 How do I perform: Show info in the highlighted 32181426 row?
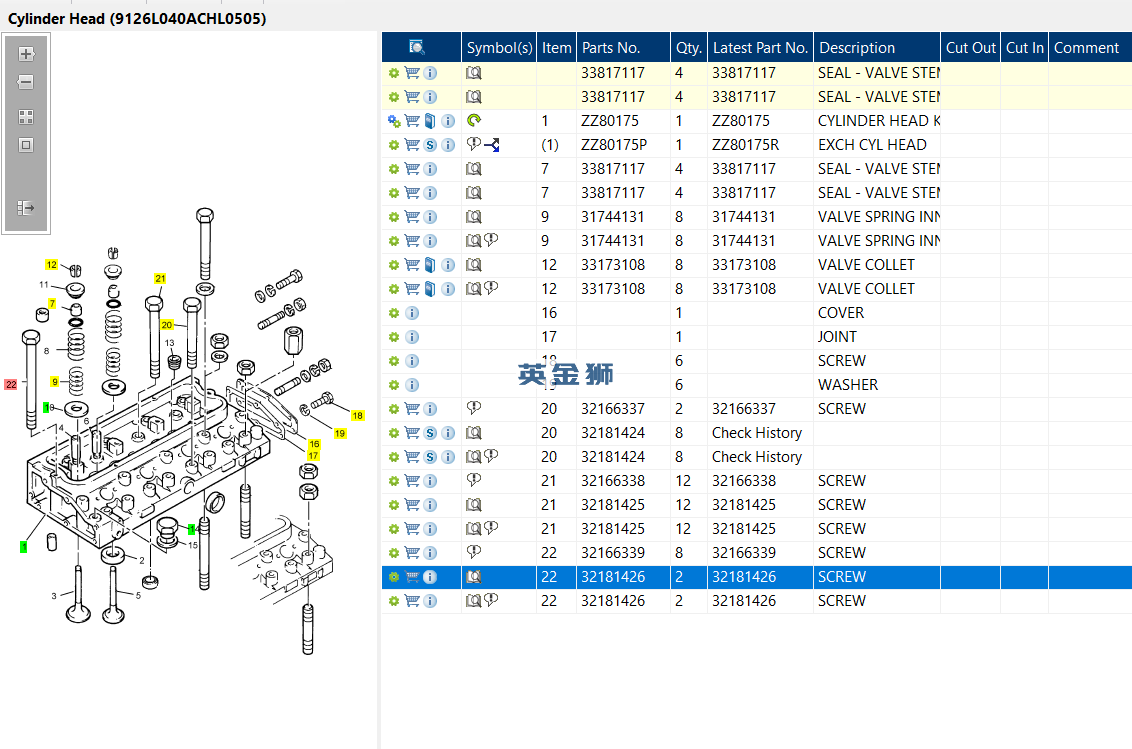click(430, 577)
